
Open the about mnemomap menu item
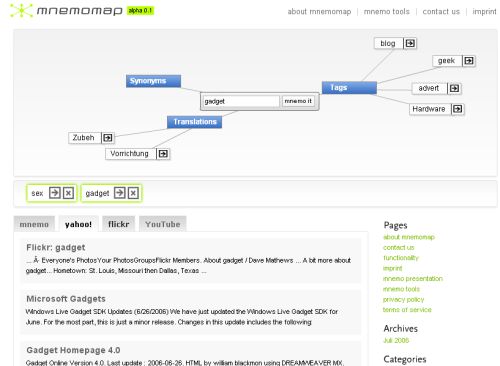[x=319, y=12]
